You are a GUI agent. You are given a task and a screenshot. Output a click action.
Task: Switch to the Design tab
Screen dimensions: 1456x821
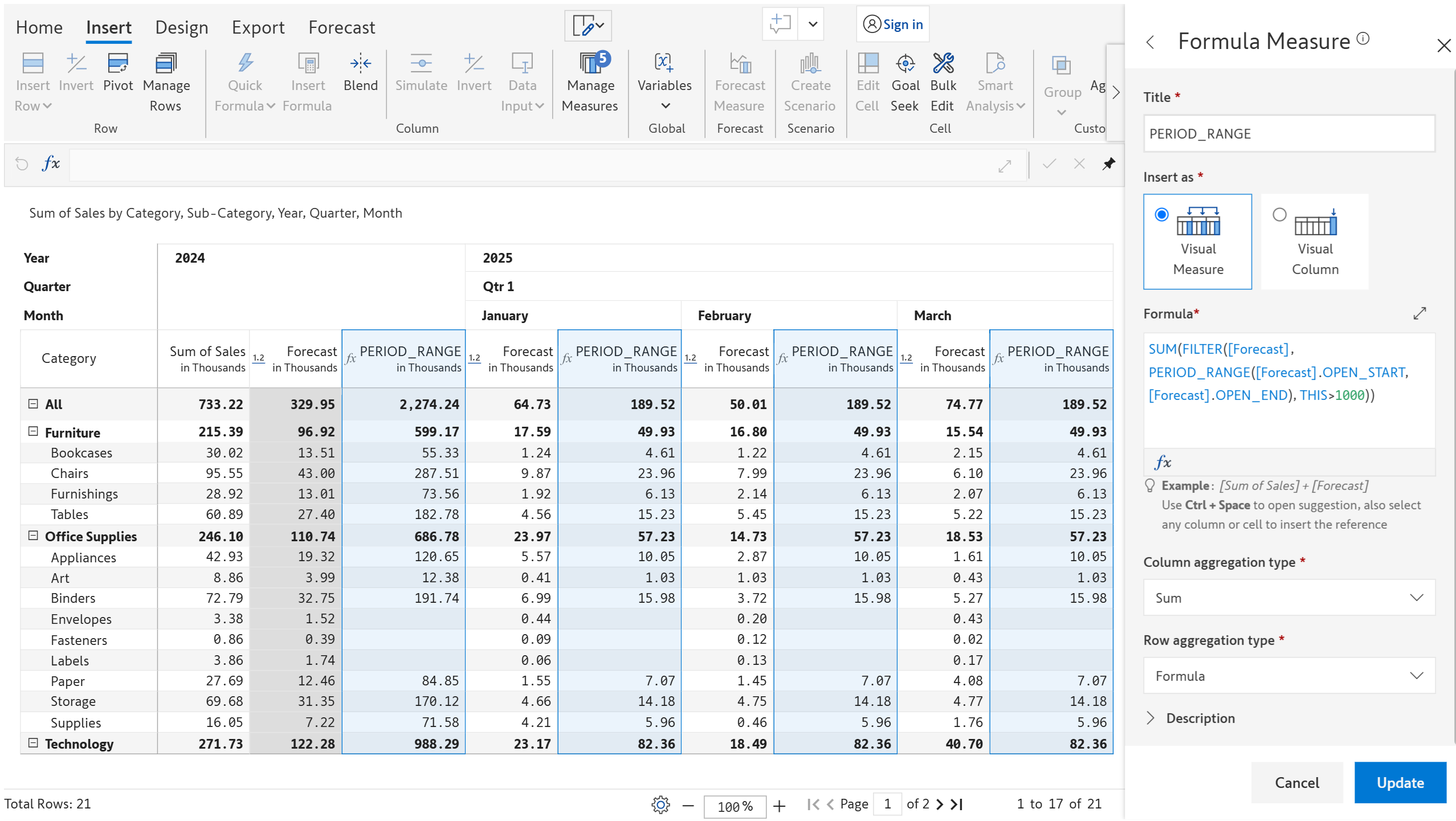pyautogui.click(x=182, y=27)
